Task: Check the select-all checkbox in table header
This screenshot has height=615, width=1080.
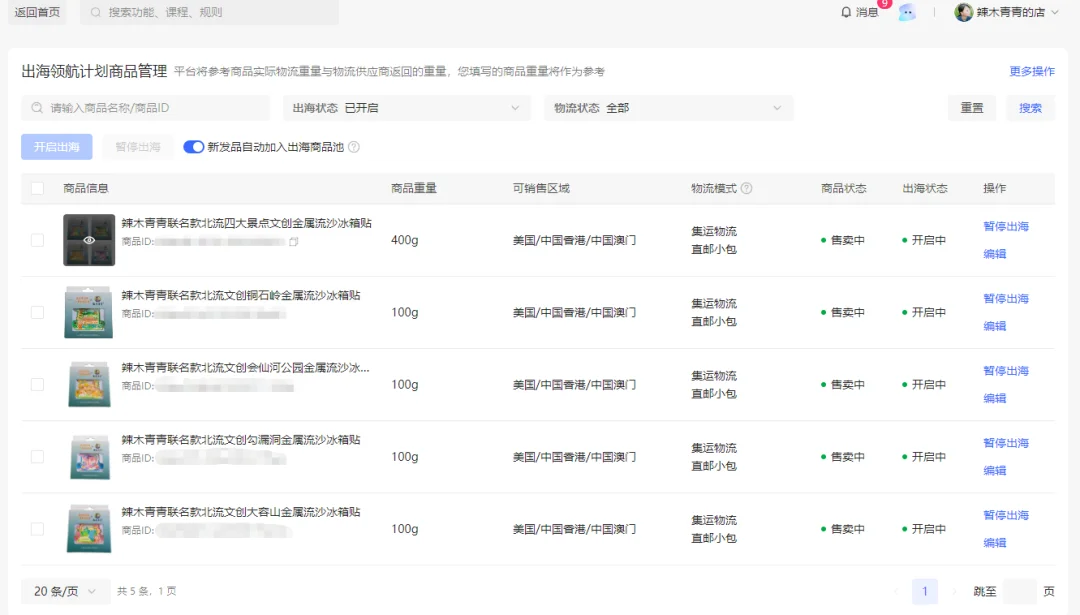Action: pyautogui.click(x=37, y=187)
